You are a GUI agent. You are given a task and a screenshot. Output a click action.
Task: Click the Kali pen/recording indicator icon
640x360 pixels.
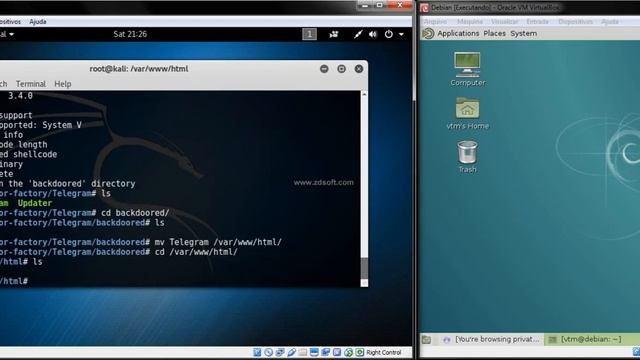click(358, 34)
